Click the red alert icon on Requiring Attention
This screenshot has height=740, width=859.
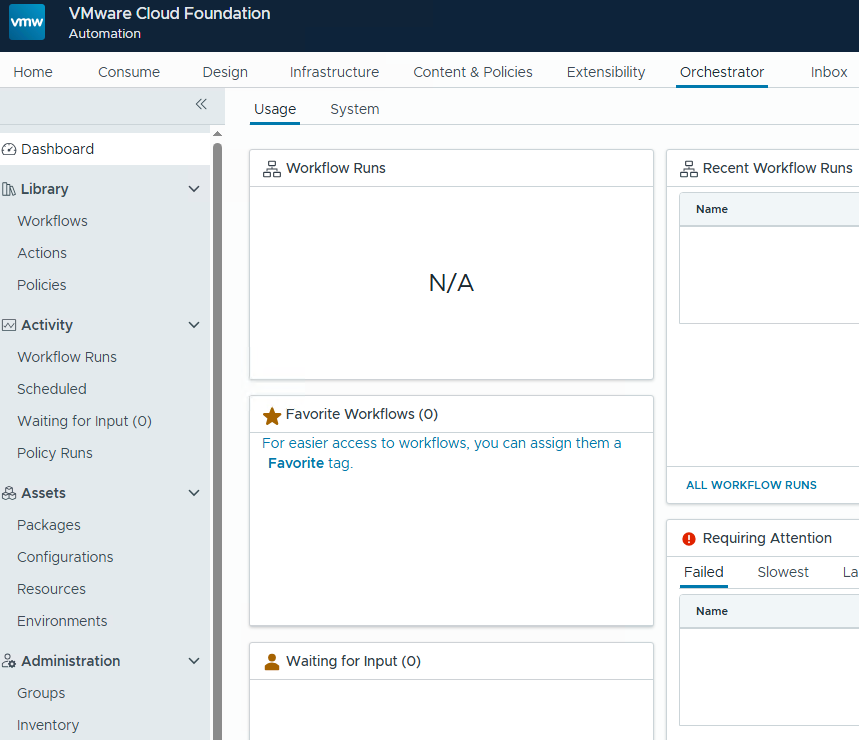point(688,538)
